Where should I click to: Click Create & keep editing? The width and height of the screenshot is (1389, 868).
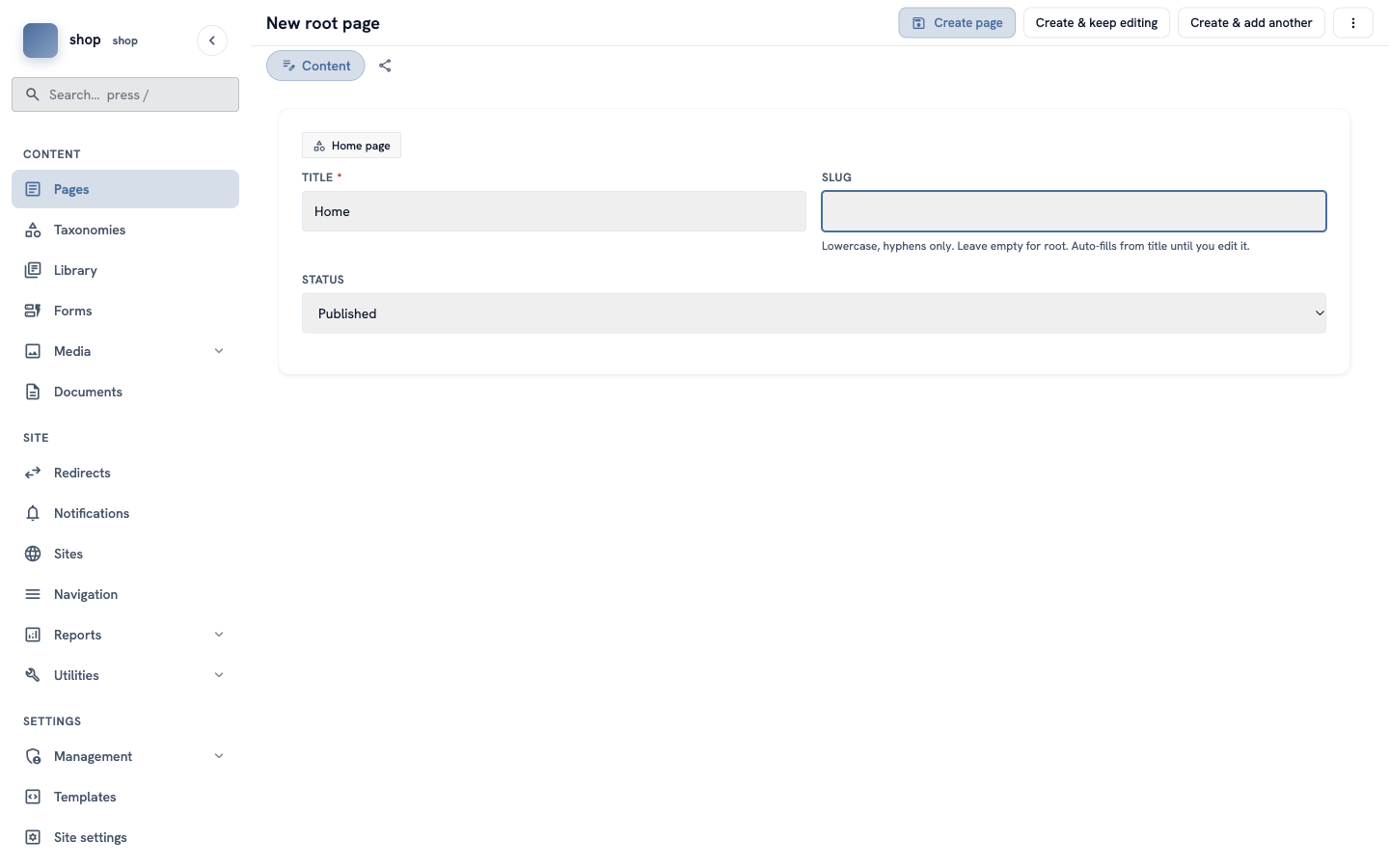1097,23
